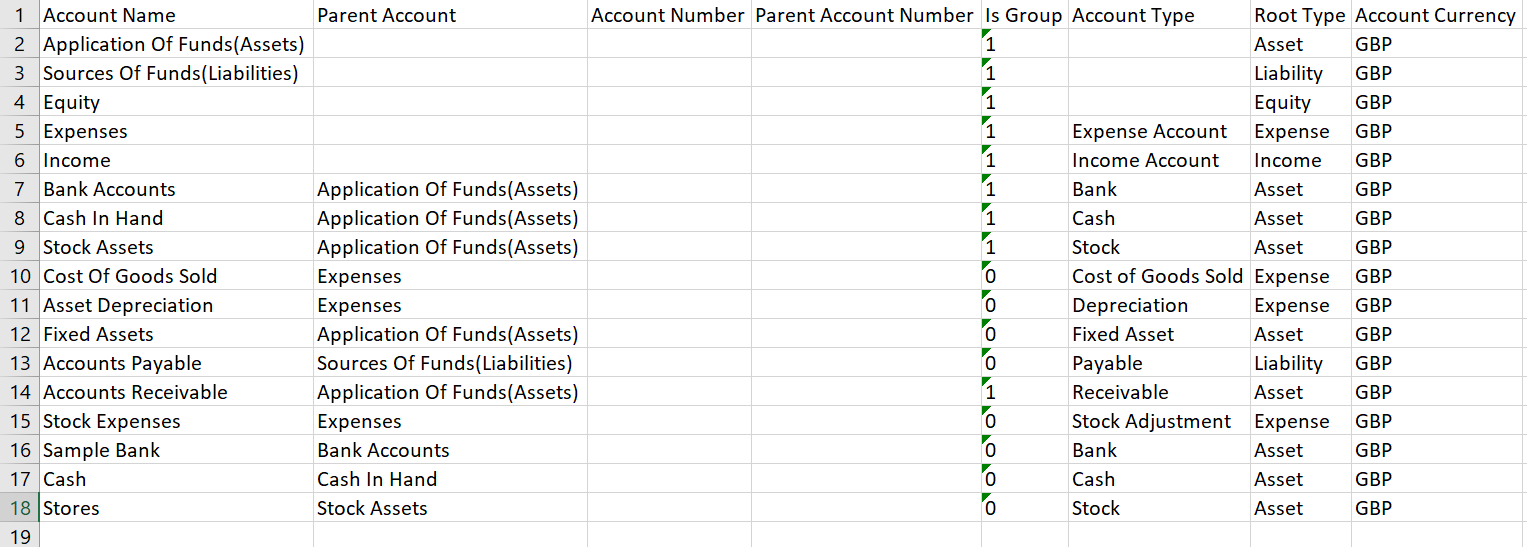The height and width of the screenshot is (547, 1527).
Task: Click the "Is Group" header cell
Action: tap(1023, 15)
